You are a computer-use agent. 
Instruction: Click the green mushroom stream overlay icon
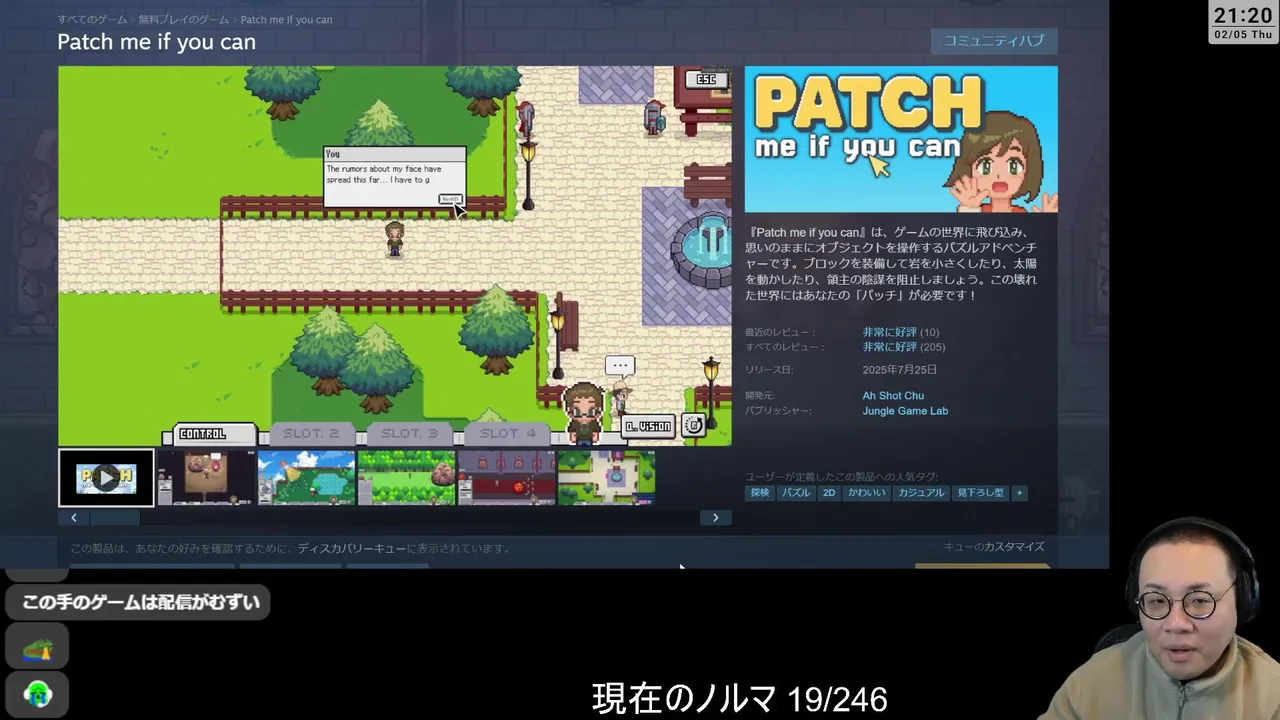point(38,694)
